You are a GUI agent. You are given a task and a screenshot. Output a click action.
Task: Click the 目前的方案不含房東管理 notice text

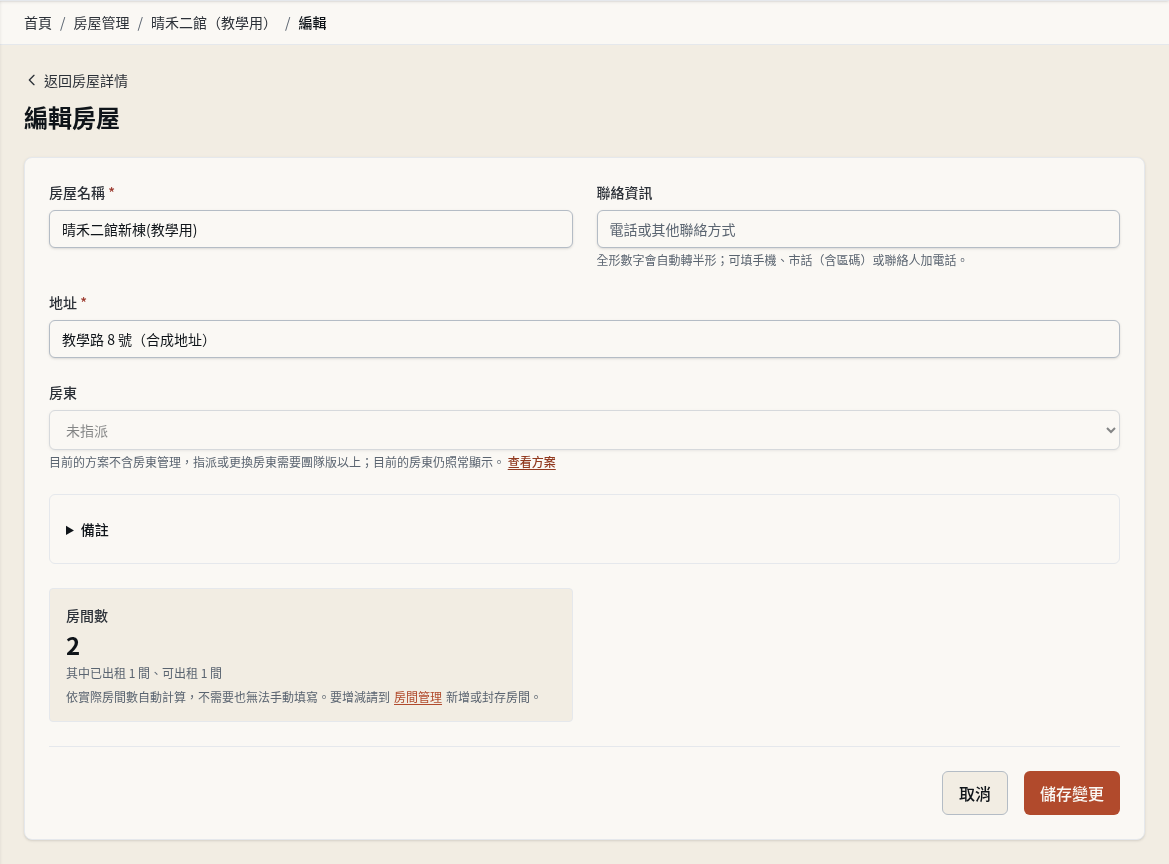coord(277,462)
